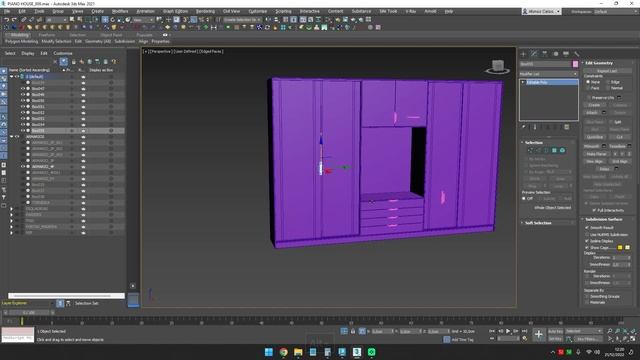
Task: Open the Modifiers menu
Action: pyautogui.click(x=120, y=11)
